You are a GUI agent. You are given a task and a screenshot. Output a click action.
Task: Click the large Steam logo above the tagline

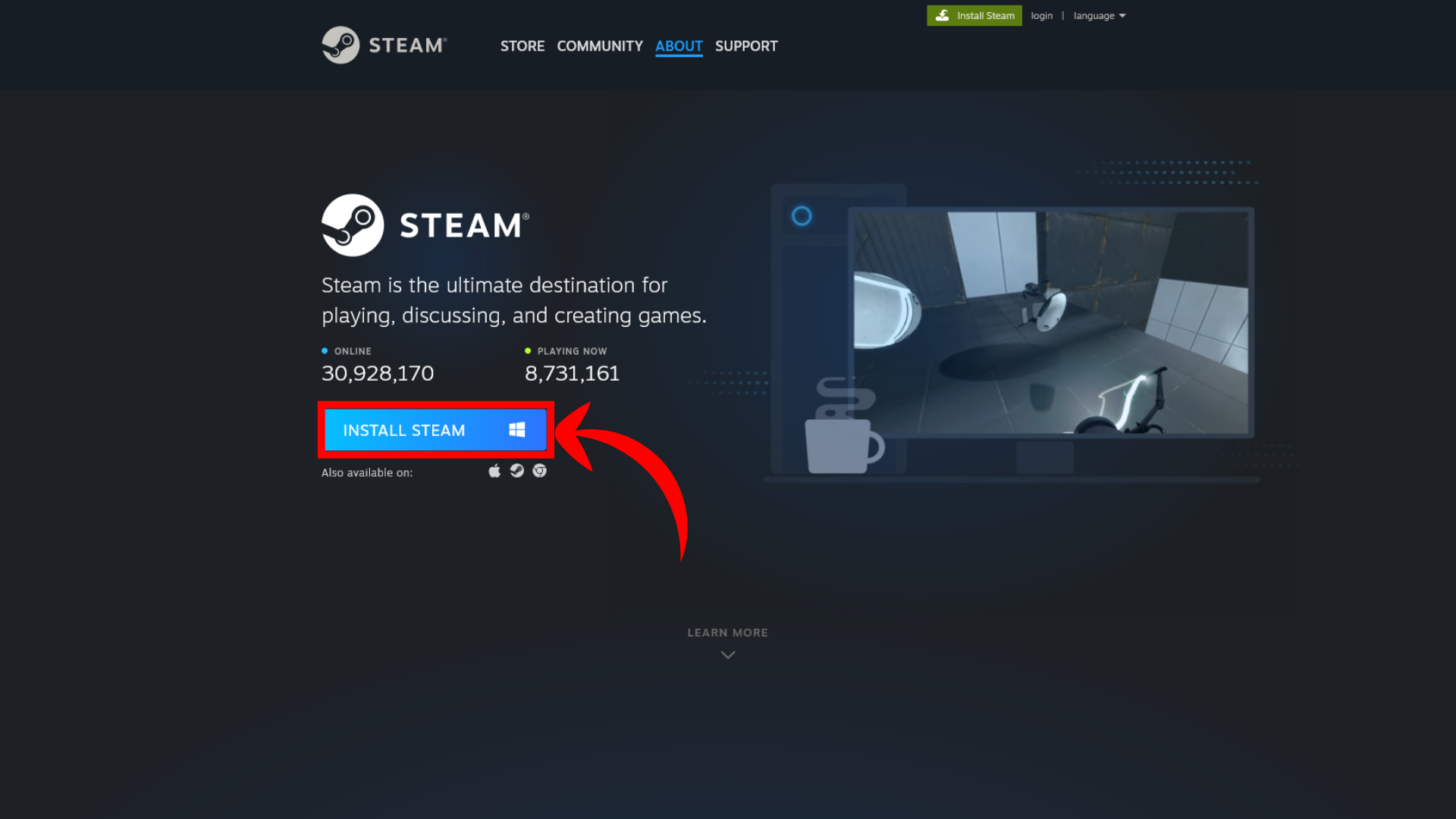425,225
